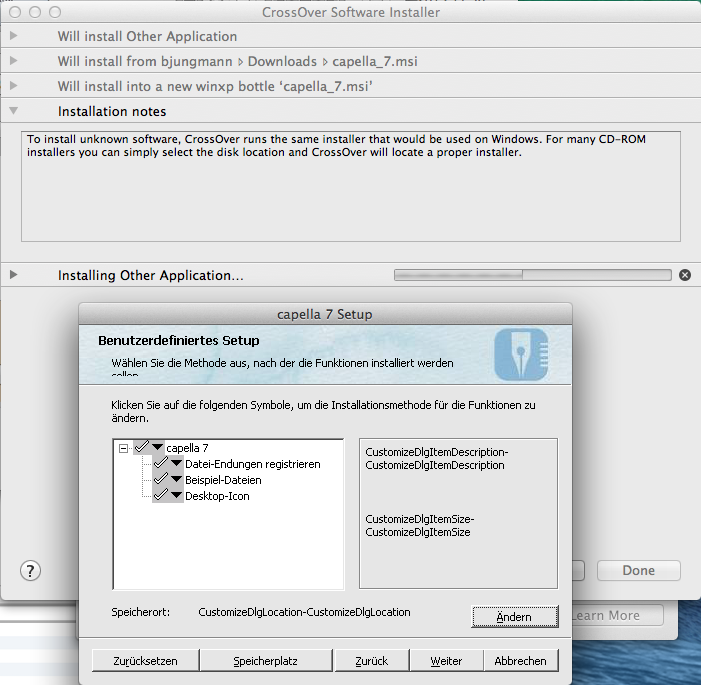The width and height of the screenshot is (701, 685).
Task: Click the 'Benutzerdefiniertes Setup' heading
Action: pyautogui.click(x=179, y=341)
